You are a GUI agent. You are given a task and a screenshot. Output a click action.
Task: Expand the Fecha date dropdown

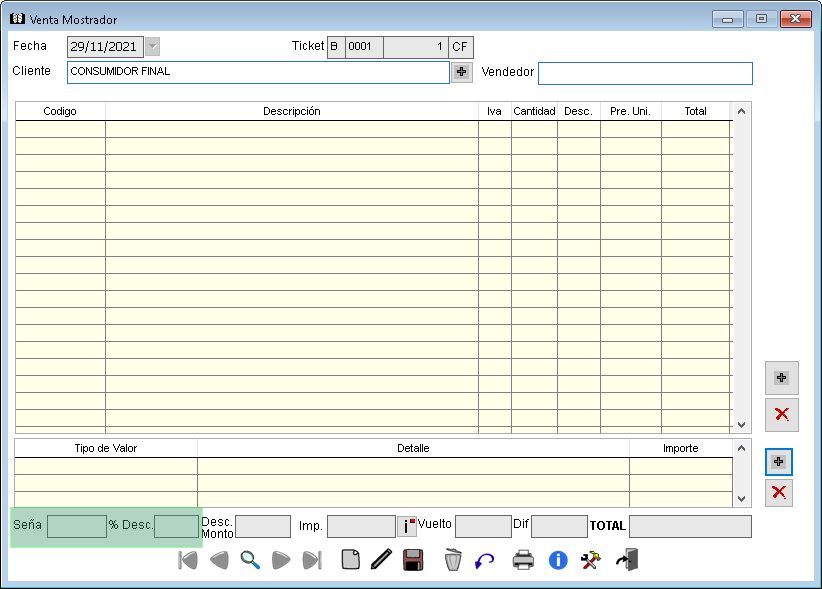click(x=152, y=46)
